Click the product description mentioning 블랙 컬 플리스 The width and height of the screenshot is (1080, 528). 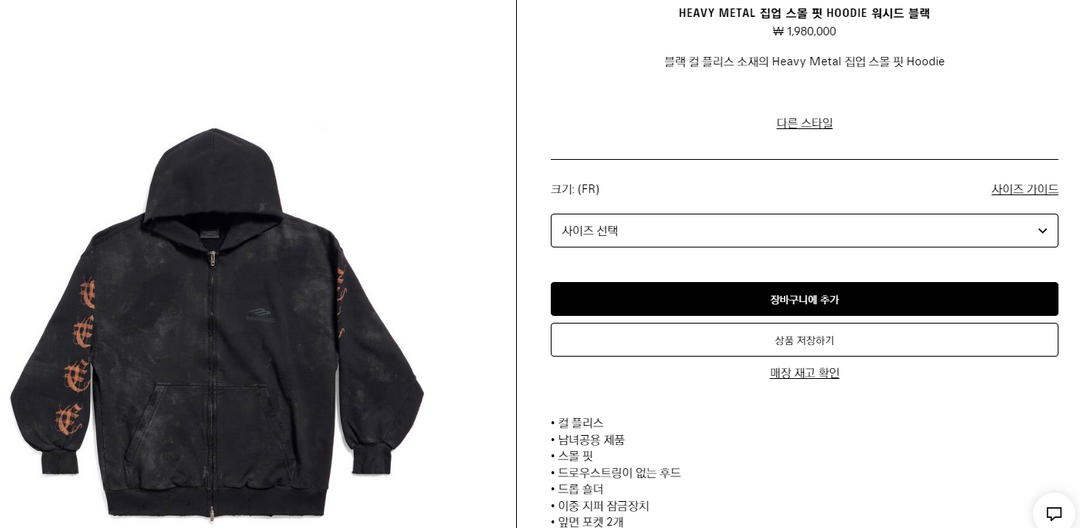804,61
